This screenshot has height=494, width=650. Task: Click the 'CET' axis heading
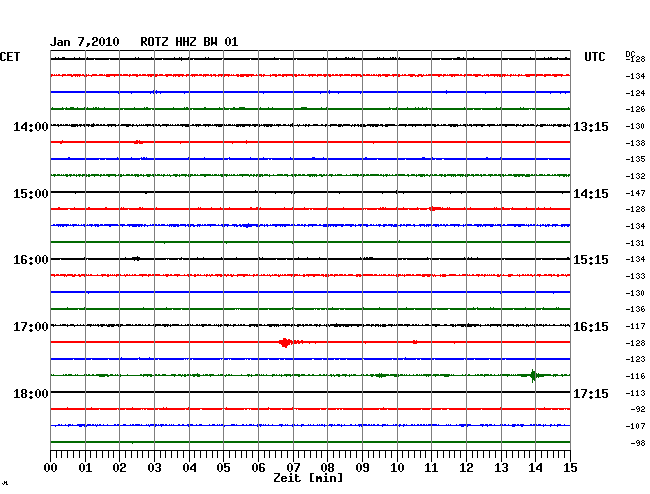[10, 57]
